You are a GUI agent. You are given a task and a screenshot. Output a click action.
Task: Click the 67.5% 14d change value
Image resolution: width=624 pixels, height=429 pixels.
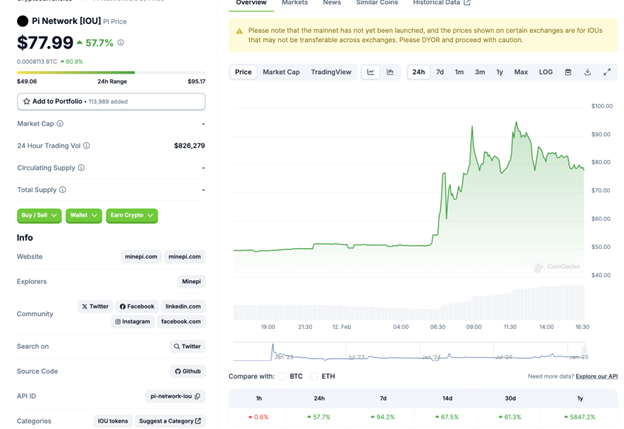pos(447,417)
